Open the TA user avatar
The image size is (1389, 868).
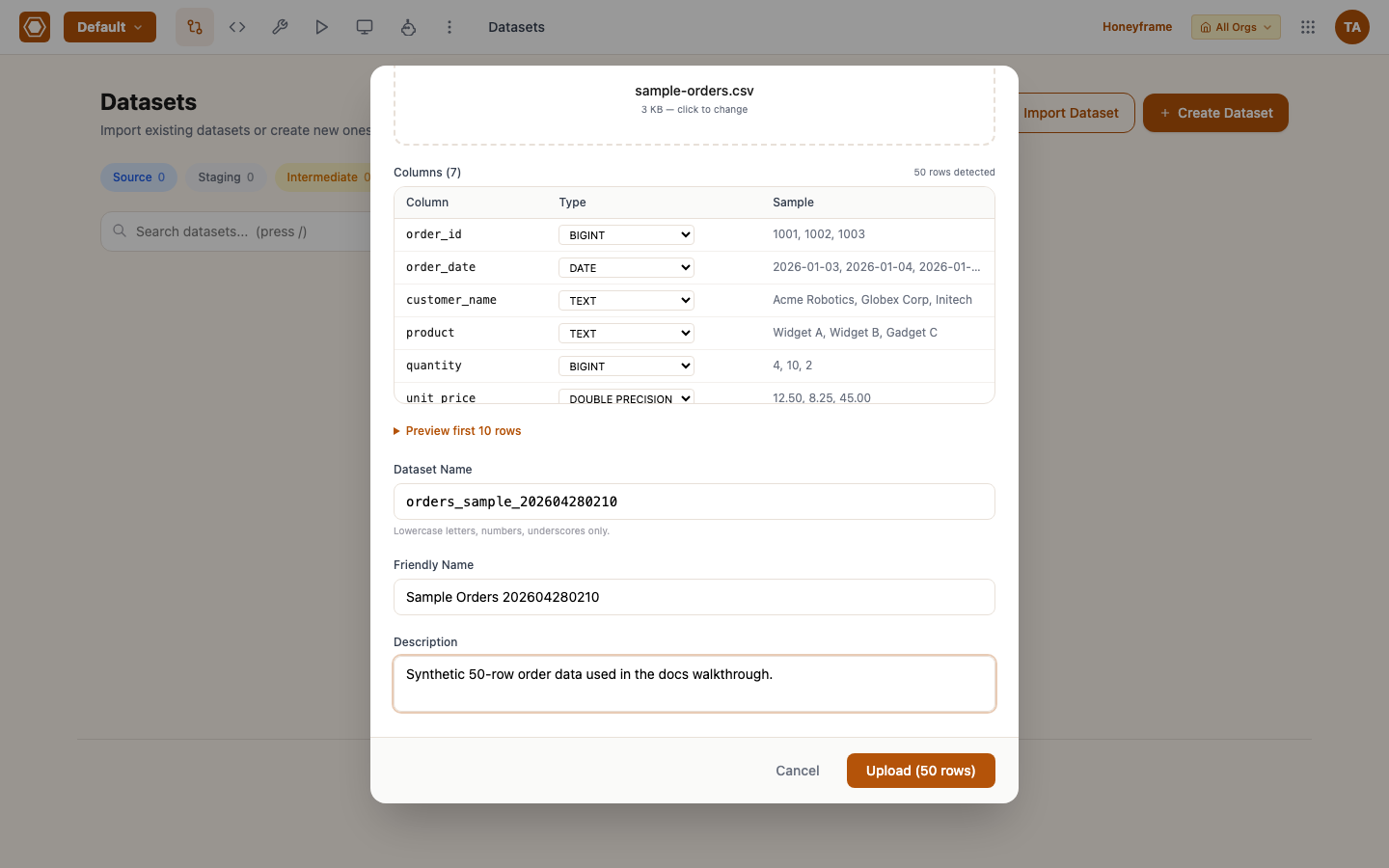1352,27
